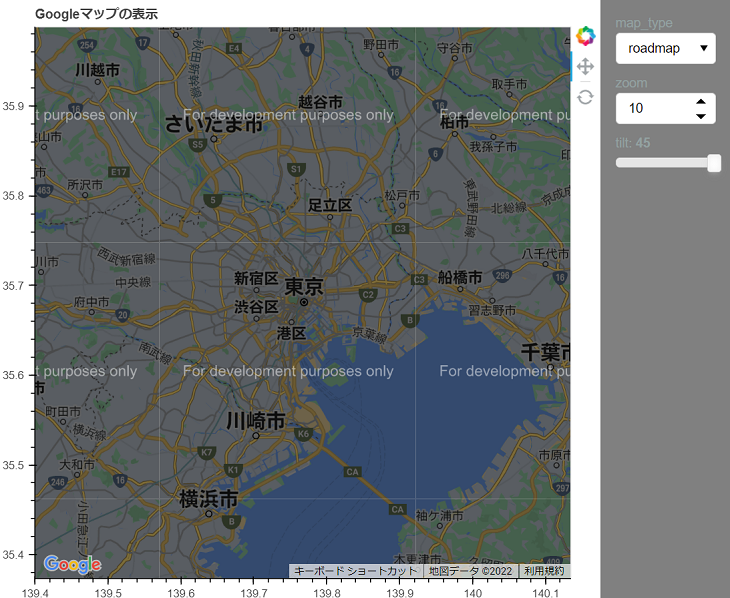Image resolution: width=730 pixels, height=598 pixels.
Task: Click the 松戸市 map label
Action: pyautogui.click(x=402, y=196)
